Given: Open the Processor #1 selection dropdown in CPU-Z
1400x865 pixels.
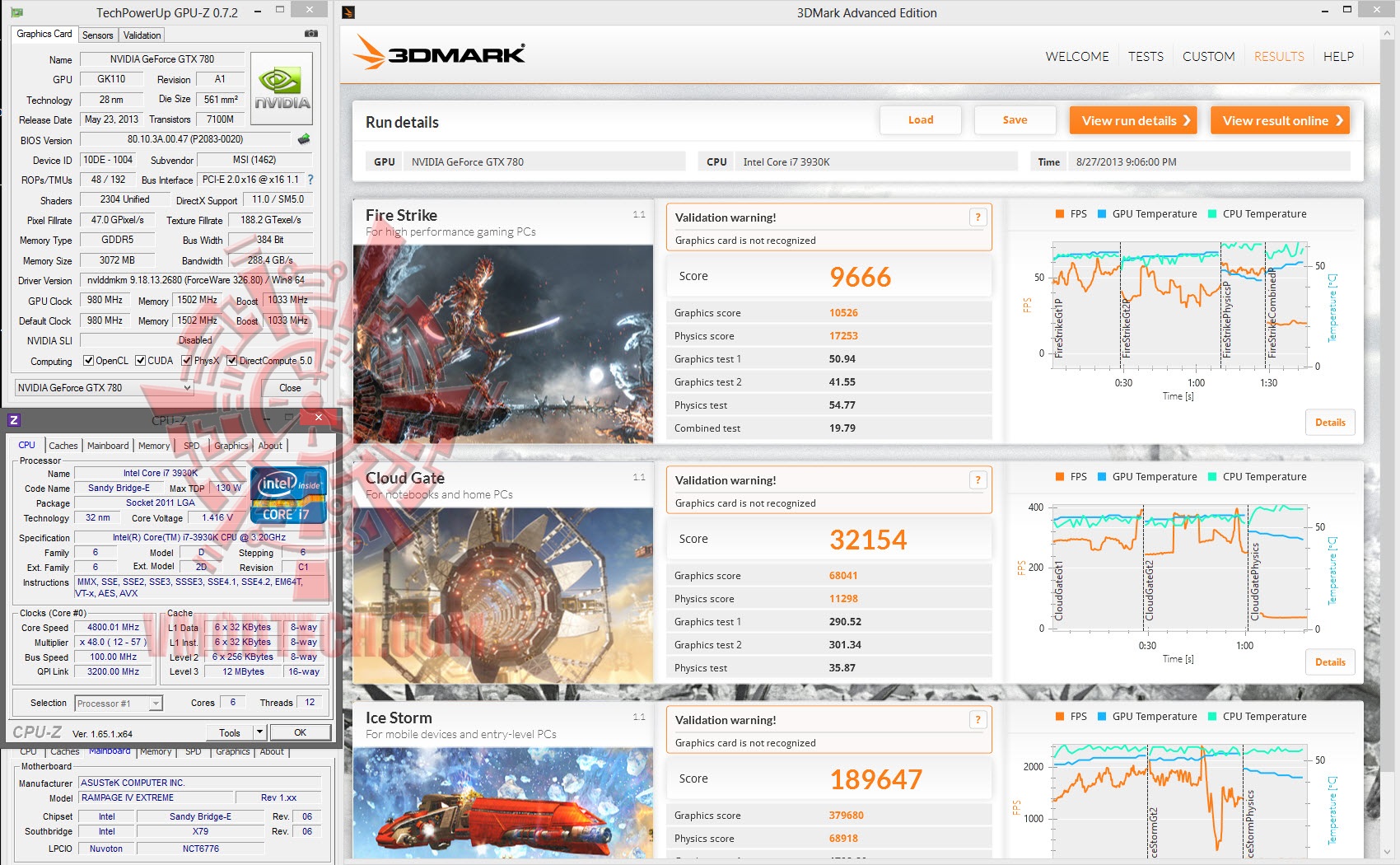Looking at the screenshot, I should pos(119,704).
